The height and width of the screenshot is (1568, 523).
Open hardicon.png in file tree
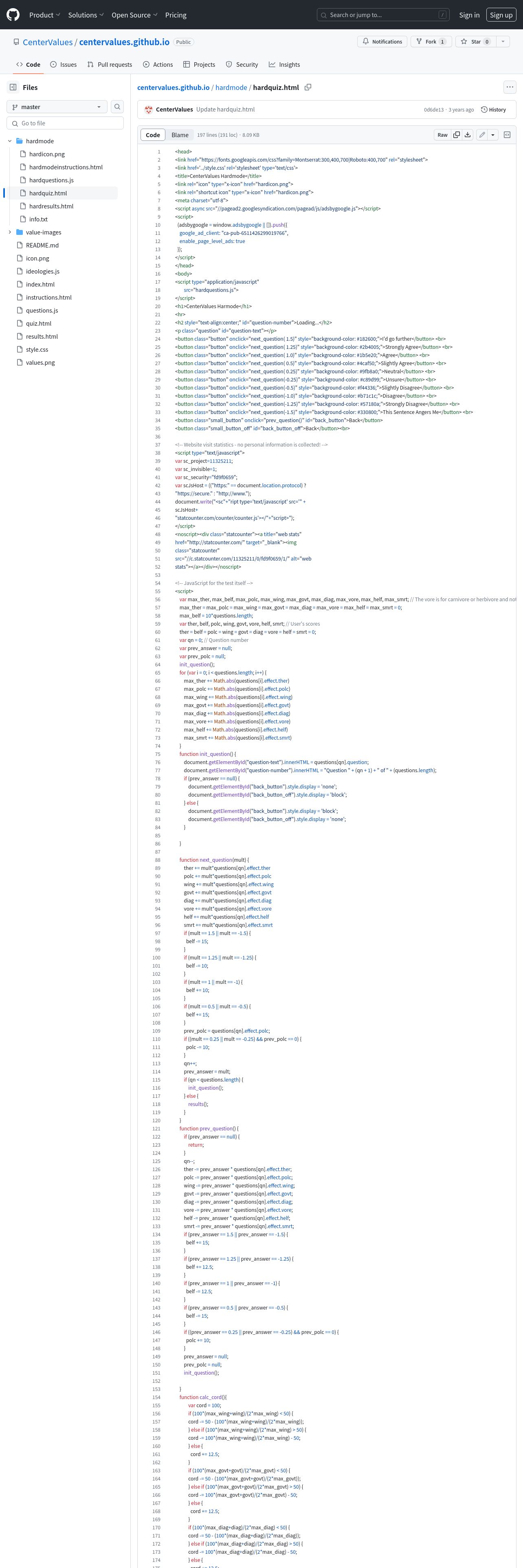tap(47, 154)
